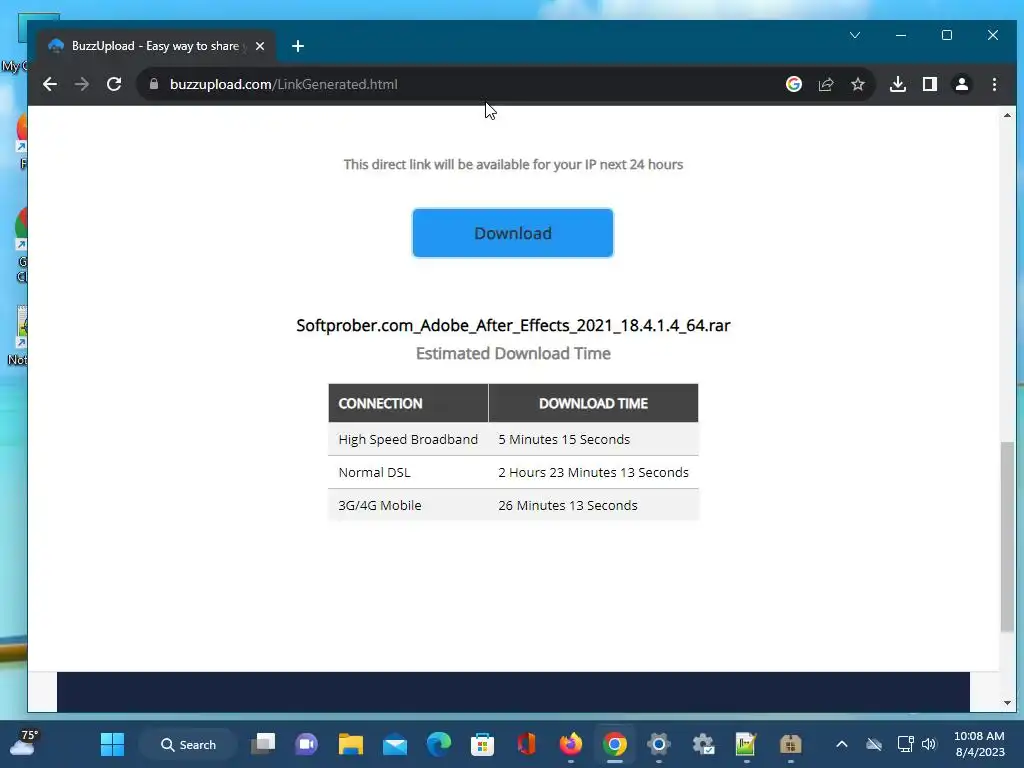Select the High Speed Broadband cell
Viewport: 1024px width, 768px height.
point(408,440)
